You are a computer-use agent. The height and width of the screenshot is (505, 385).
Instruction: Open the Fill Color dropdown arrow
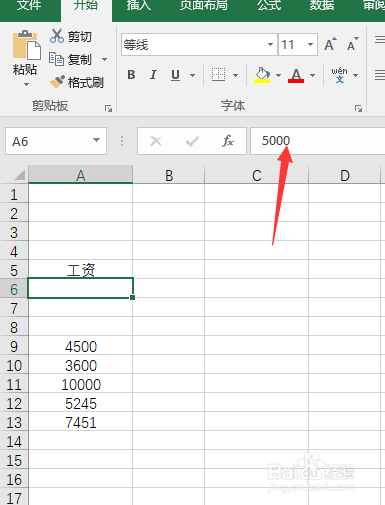click(x=278, y=75)
